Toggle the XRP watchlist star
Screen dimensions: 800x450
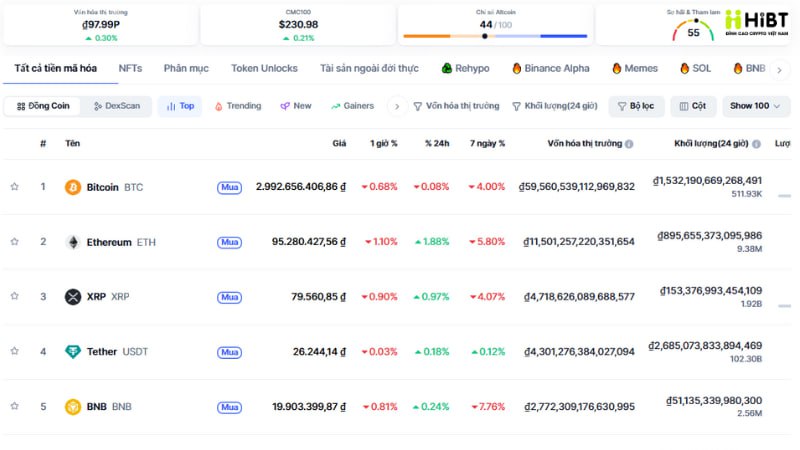coord(15,296)
